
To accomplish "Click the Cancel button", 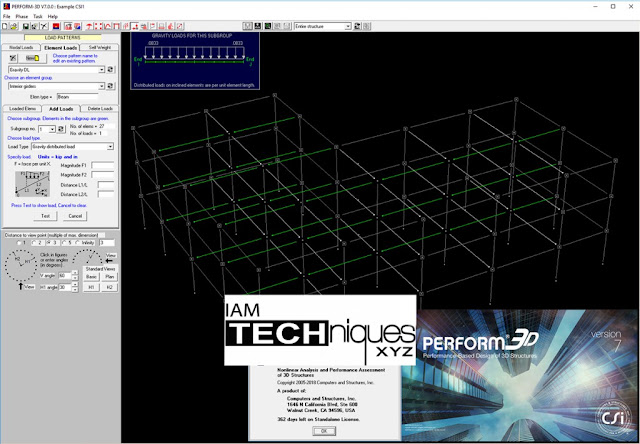I will pyautogui.click(x=75, y=216).
